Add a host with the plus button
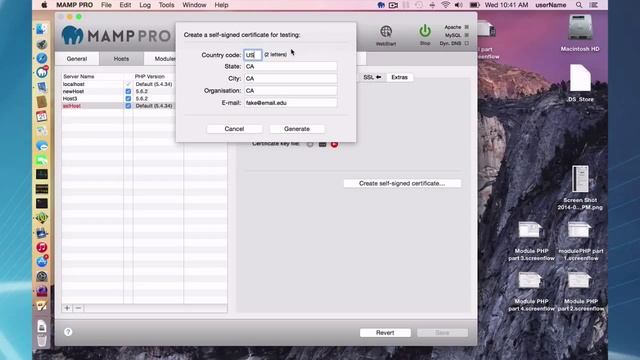The image size is (640, 360). (67, 308)
